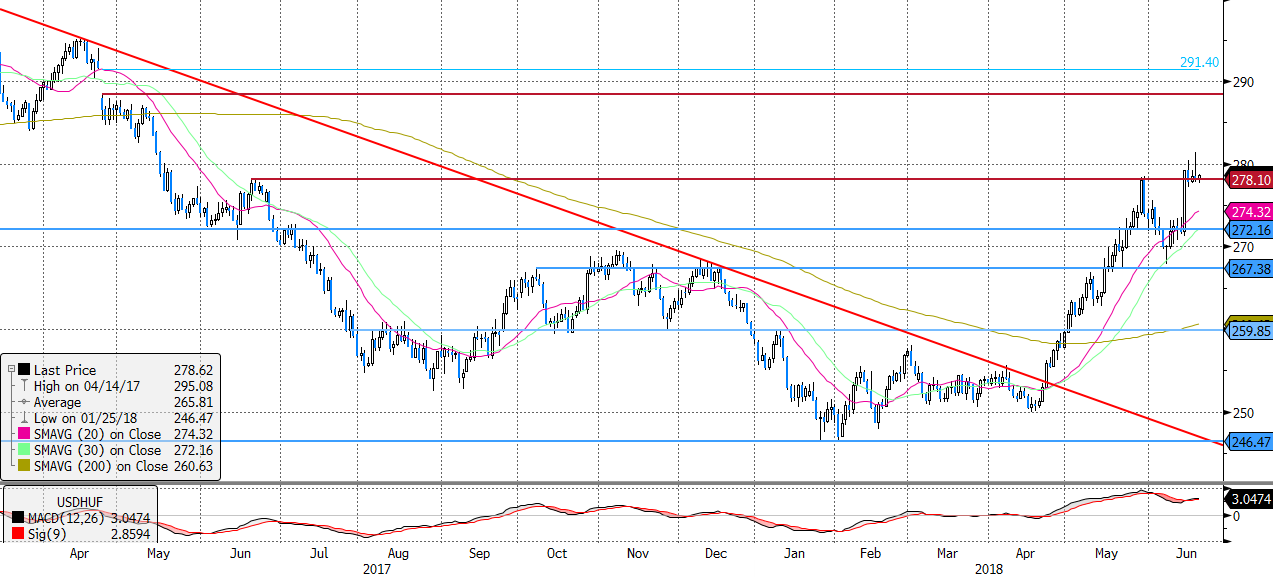Click the Average marker icon in legend
1273x578 pixels.
(23, 402)
